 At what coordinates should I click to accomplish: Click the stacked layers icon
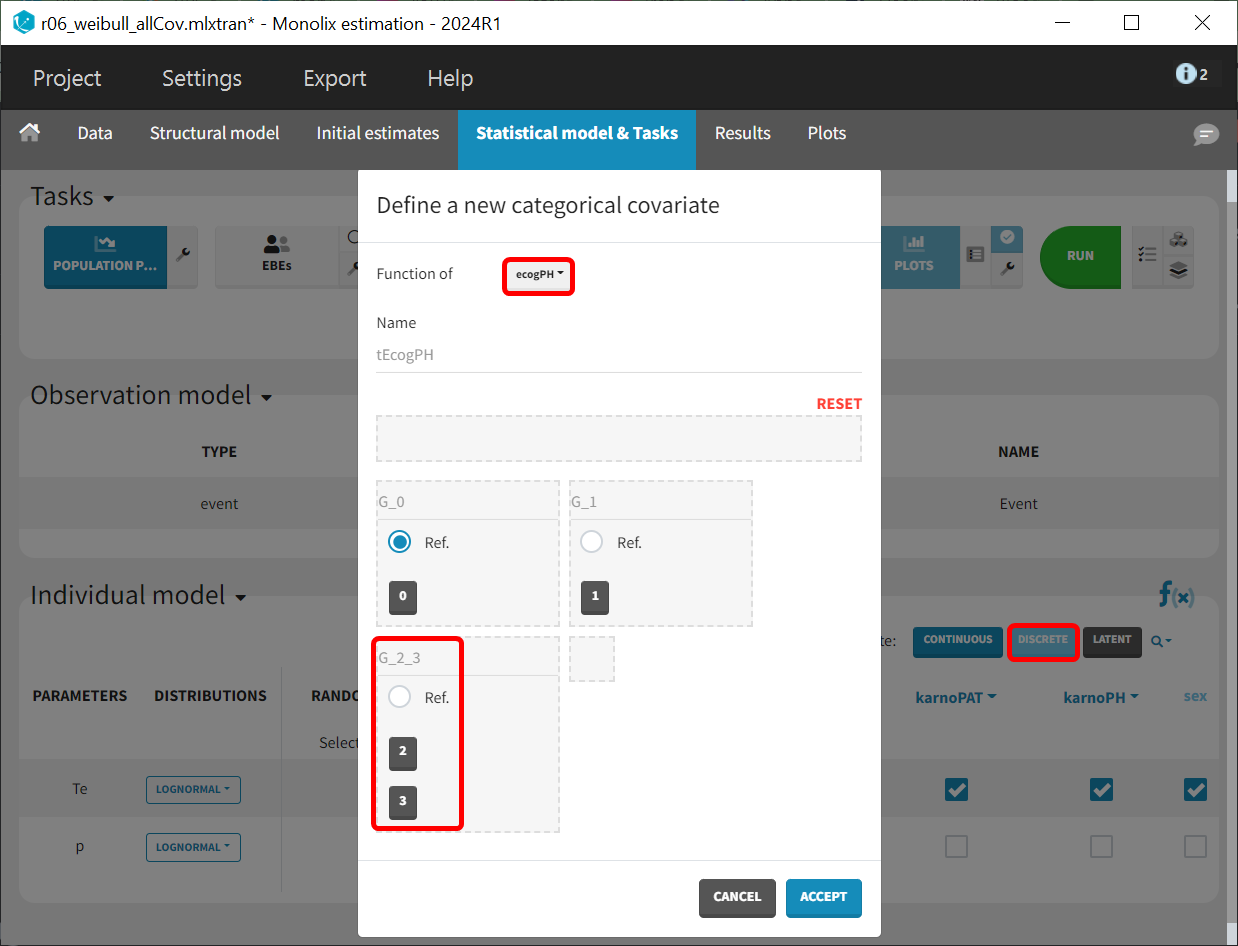tap(1179, 270)
